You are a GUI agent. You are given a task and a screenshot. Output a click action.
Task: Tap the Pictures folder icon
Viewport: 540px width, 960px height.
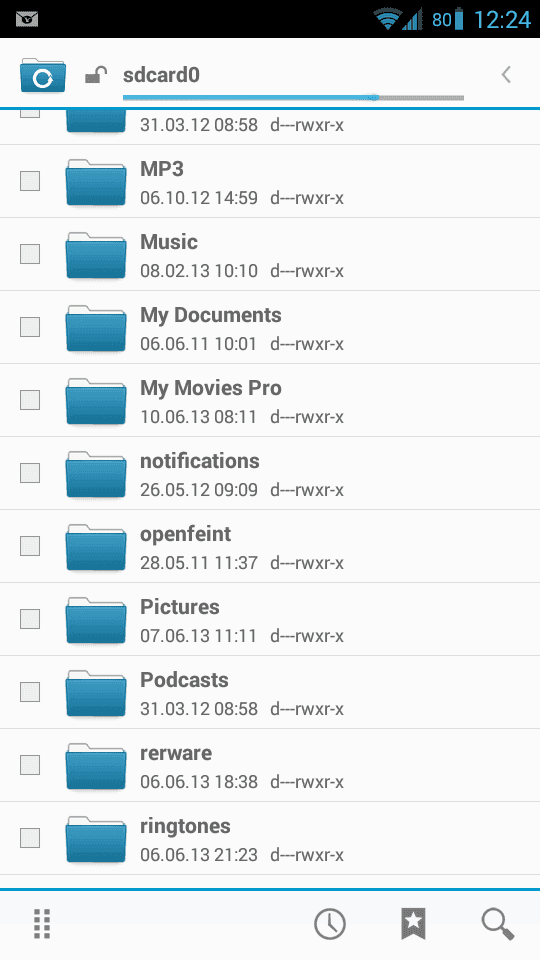pyautogui.click(x=96, y=620)
